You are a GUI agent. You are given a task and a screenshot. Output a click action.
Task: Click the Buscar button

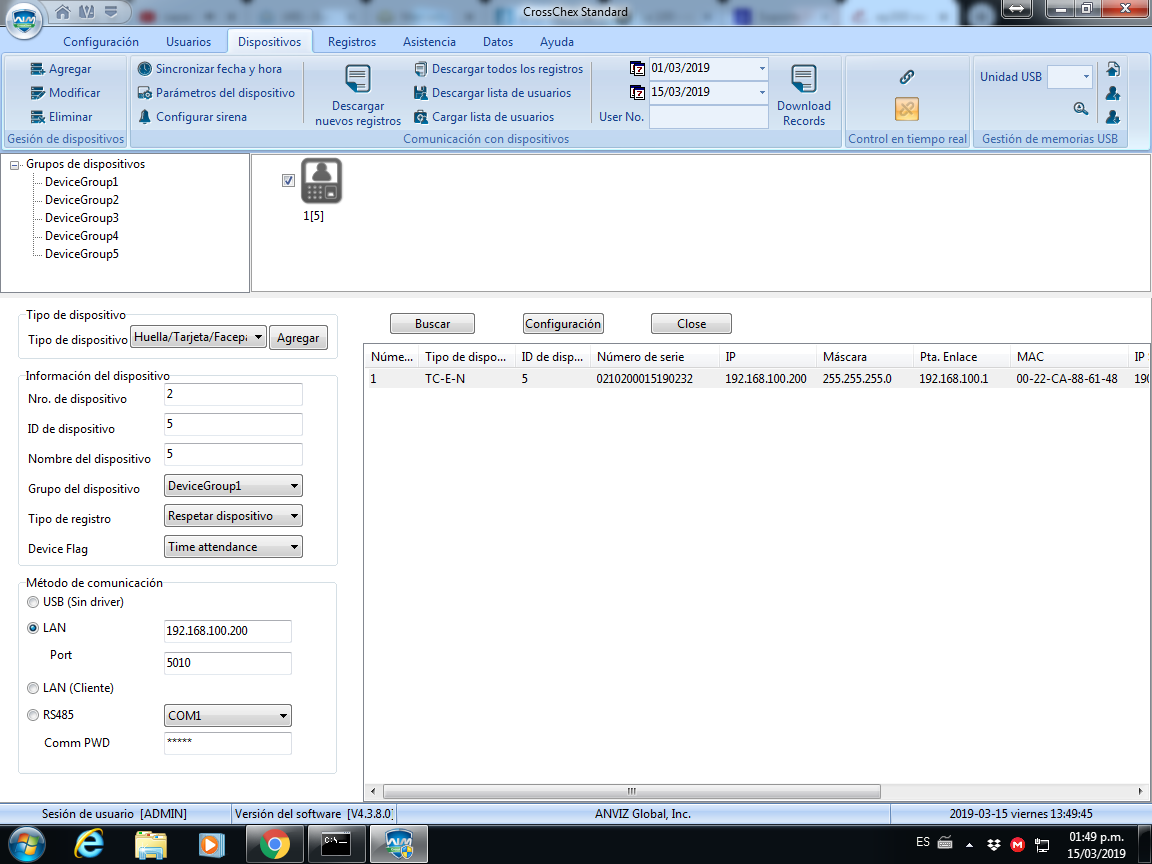pyautogui.click(x=432, y=324)
